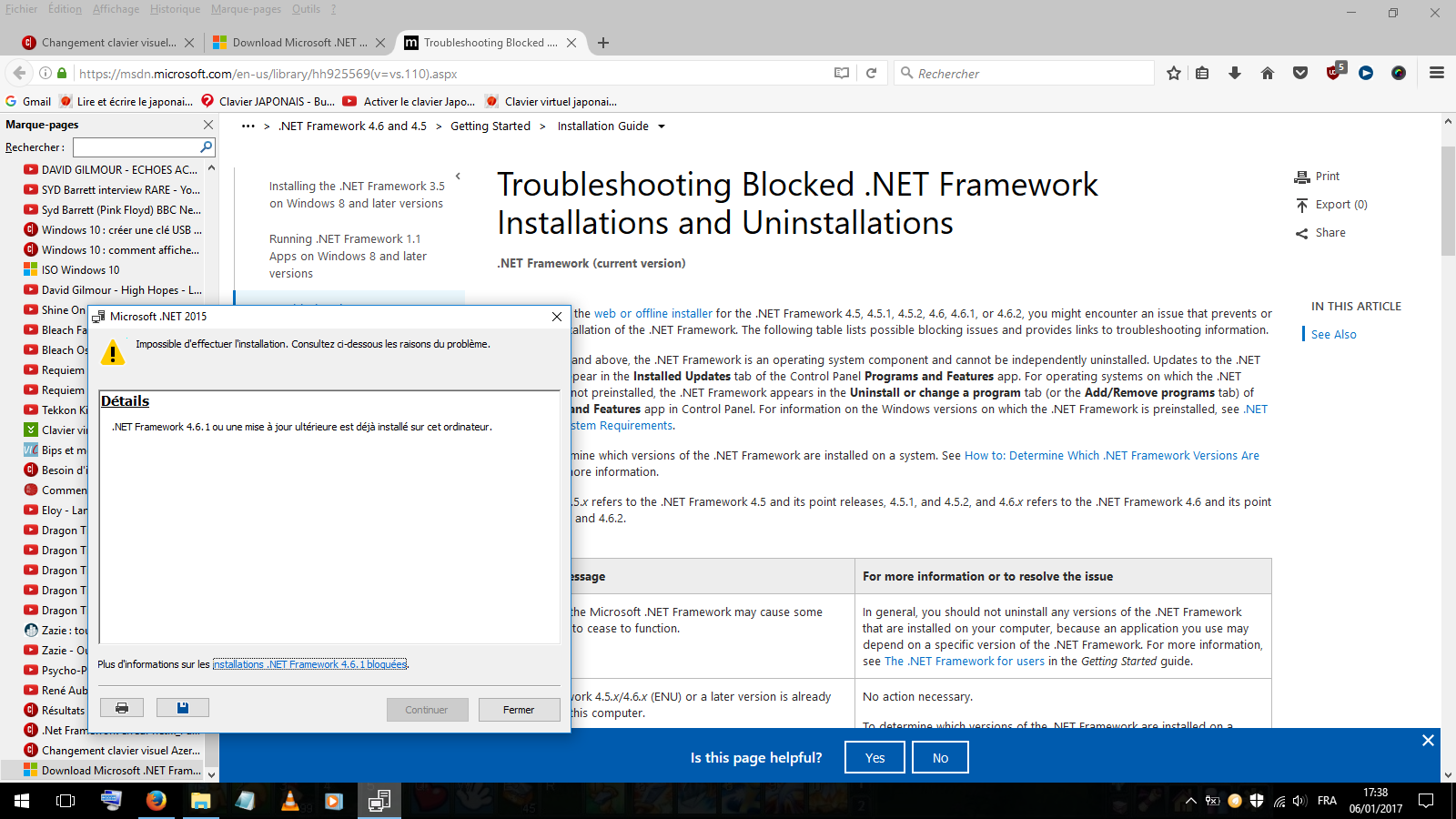1456x819 pixels.
Task: Open Task View on taskbar
Action: (x=66, y=801)
